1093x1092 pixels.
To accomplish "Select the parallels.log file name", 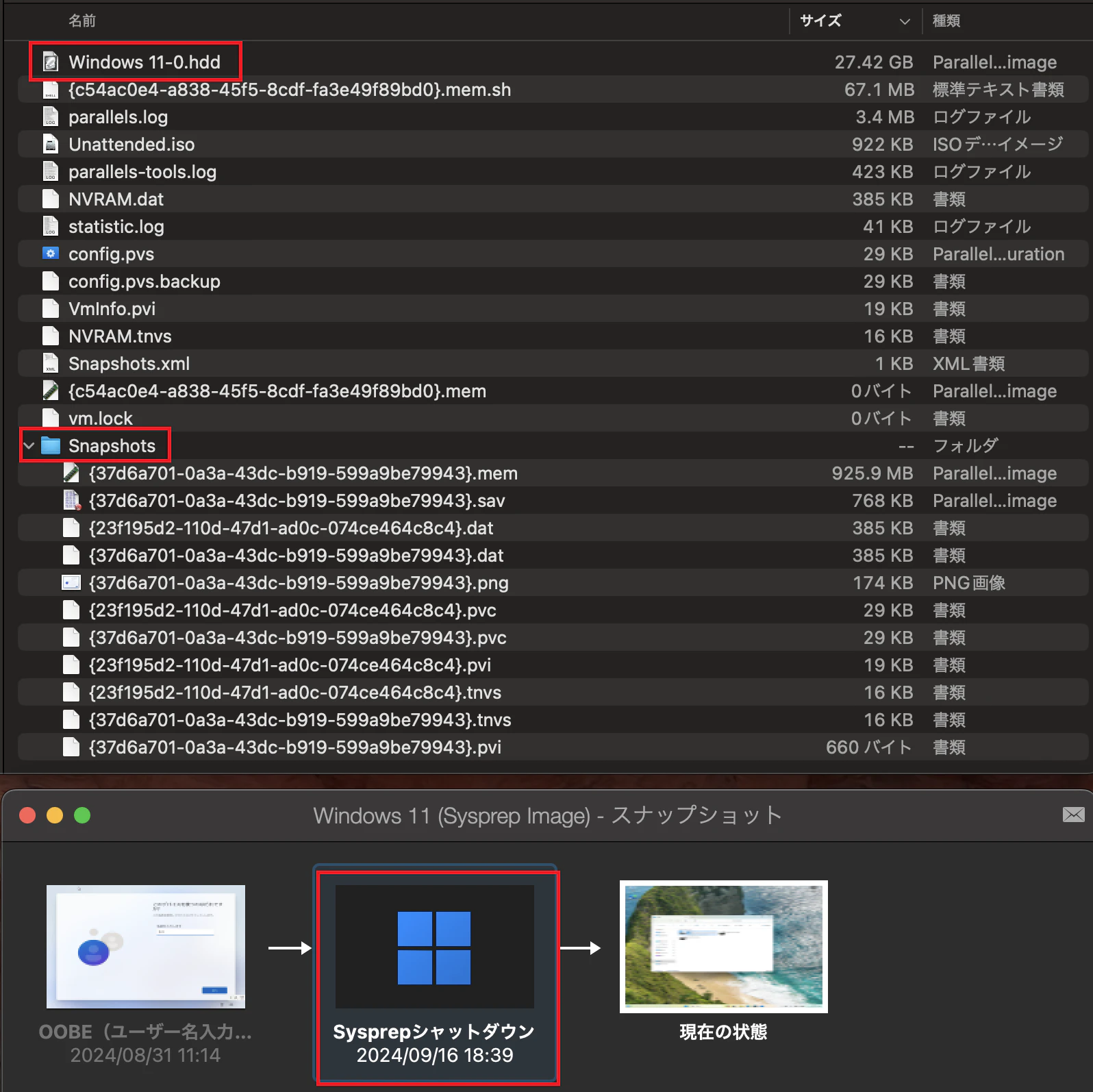I will pyautogui.click(x=118, y=117).
